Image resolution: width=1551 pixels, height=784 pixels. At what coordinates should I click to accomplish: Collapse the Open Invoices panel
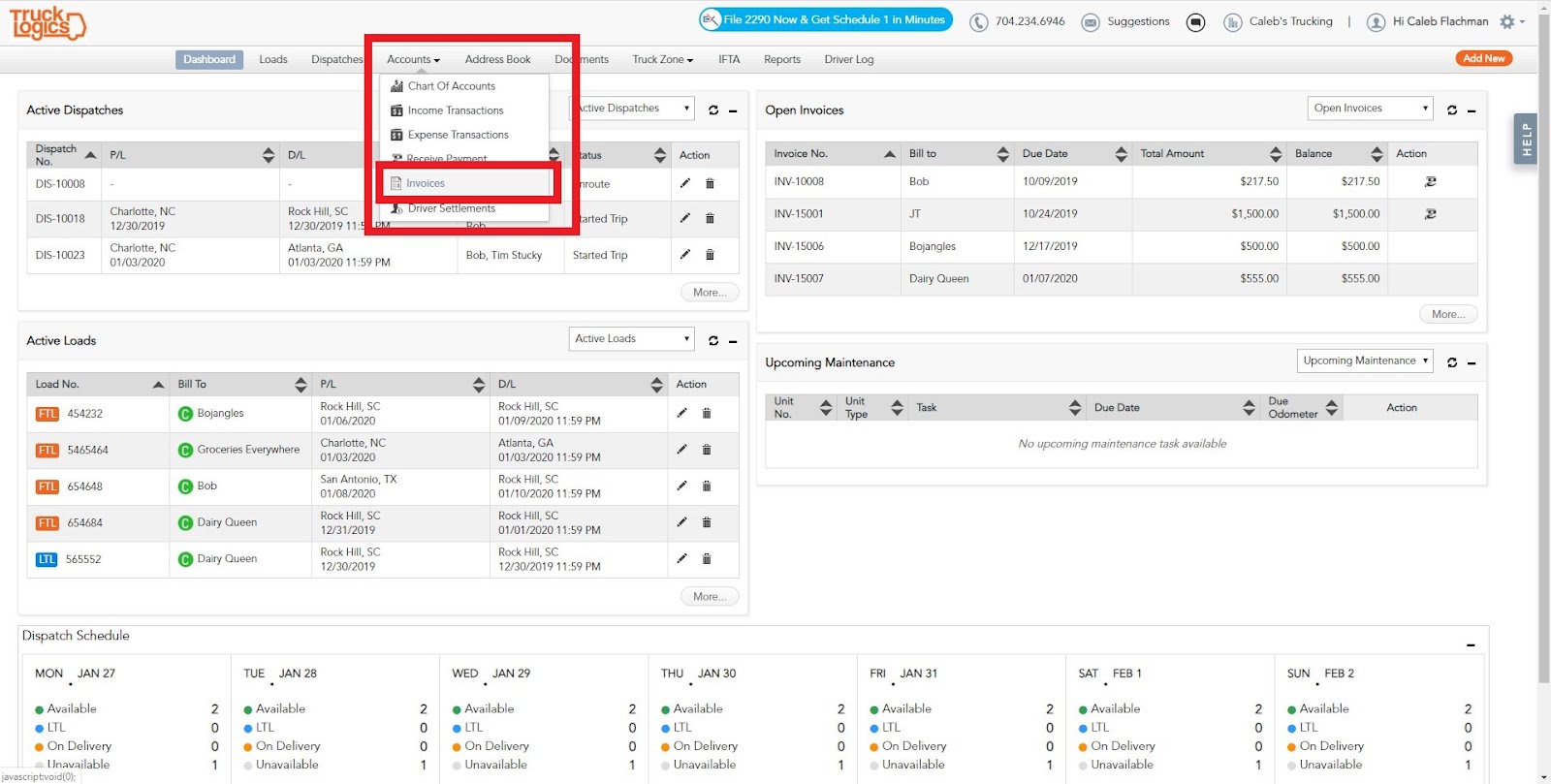1472,110
